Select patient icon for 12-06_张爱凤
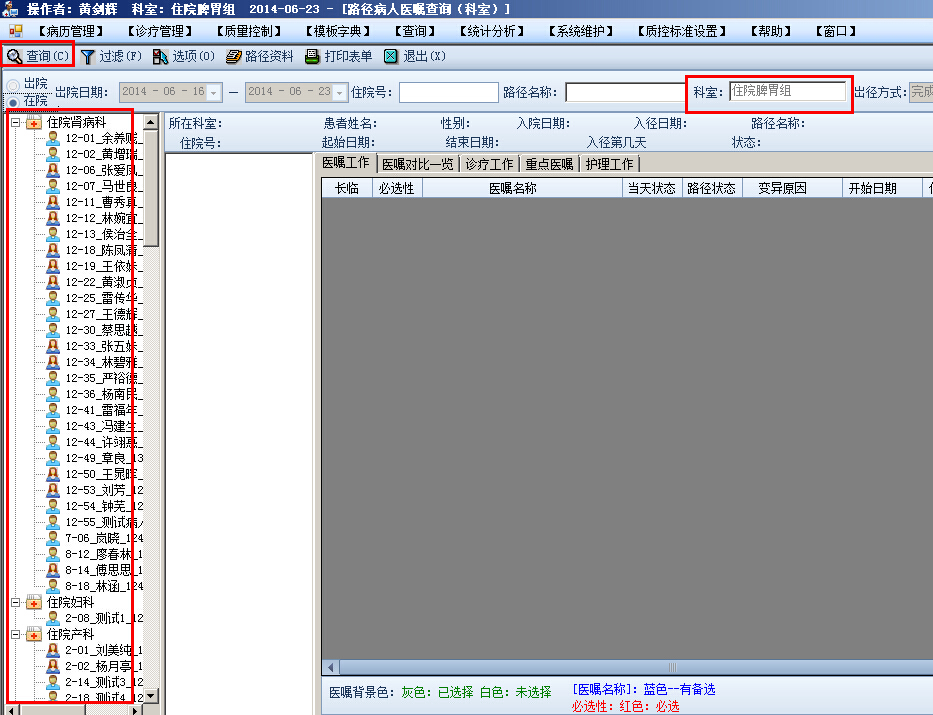The image size is (933, 715). (53, 171)
